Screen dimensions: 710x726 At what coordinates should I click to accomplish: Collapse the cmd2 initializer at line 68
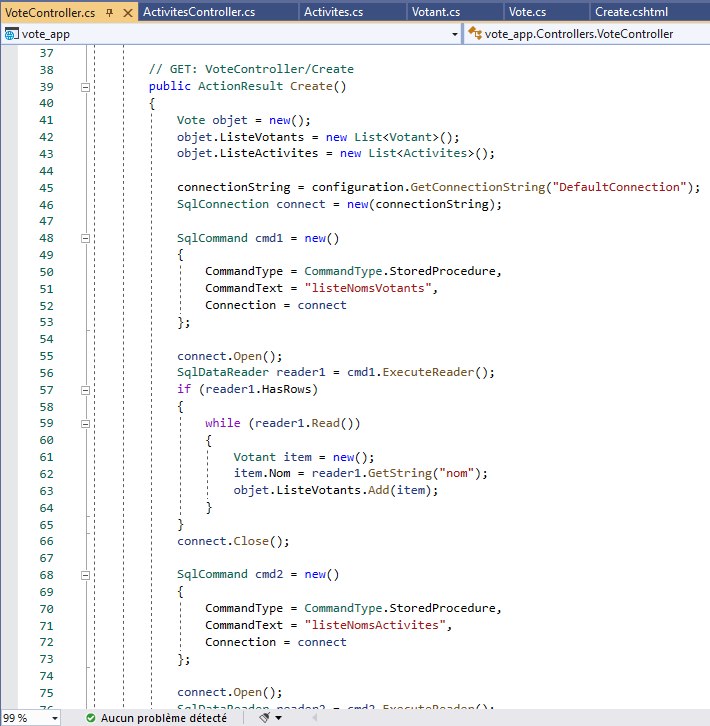pos(85,575)
